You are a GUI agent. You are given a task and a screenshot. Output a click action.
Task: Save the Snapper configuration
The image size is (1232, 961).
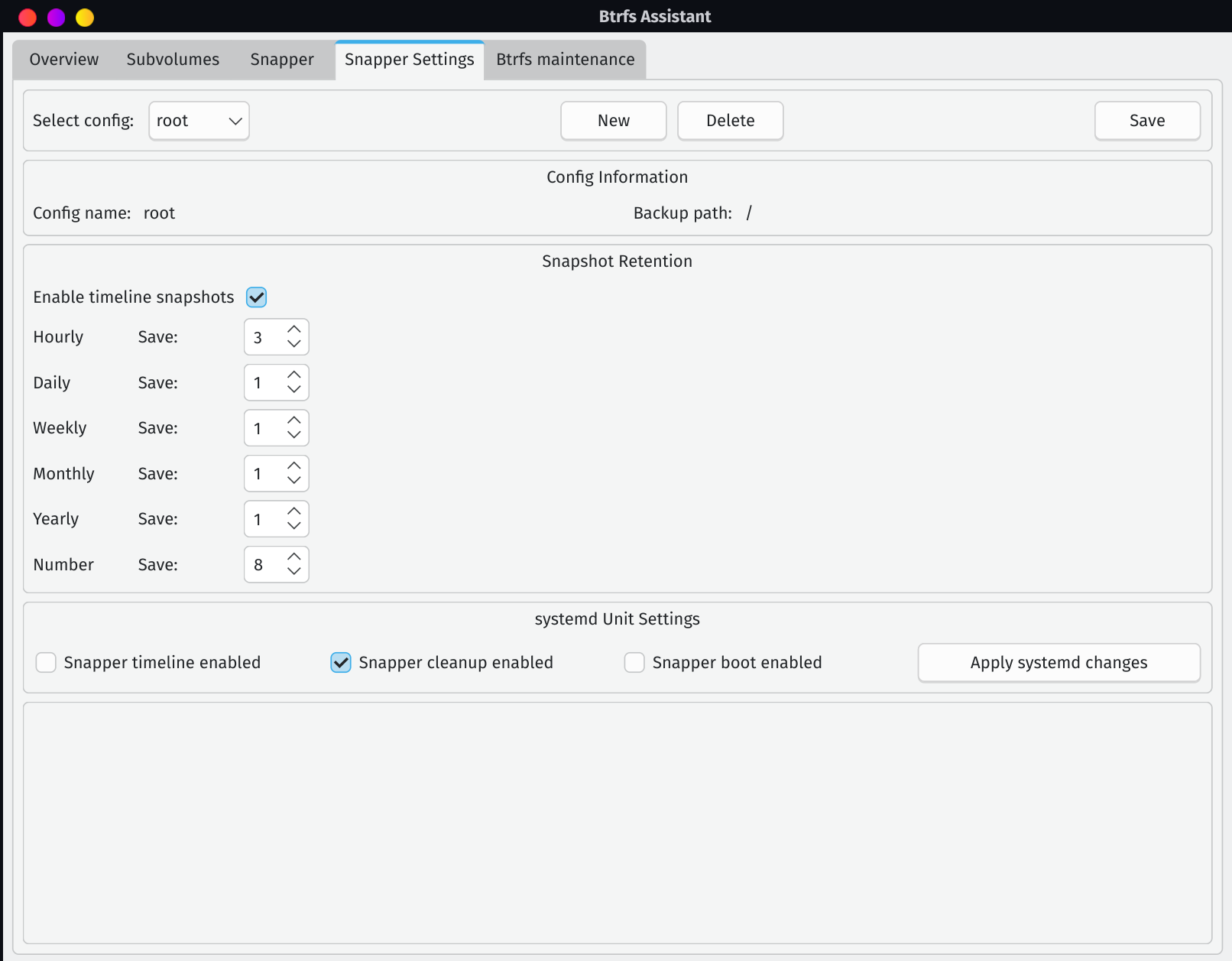coord(1148,121)
